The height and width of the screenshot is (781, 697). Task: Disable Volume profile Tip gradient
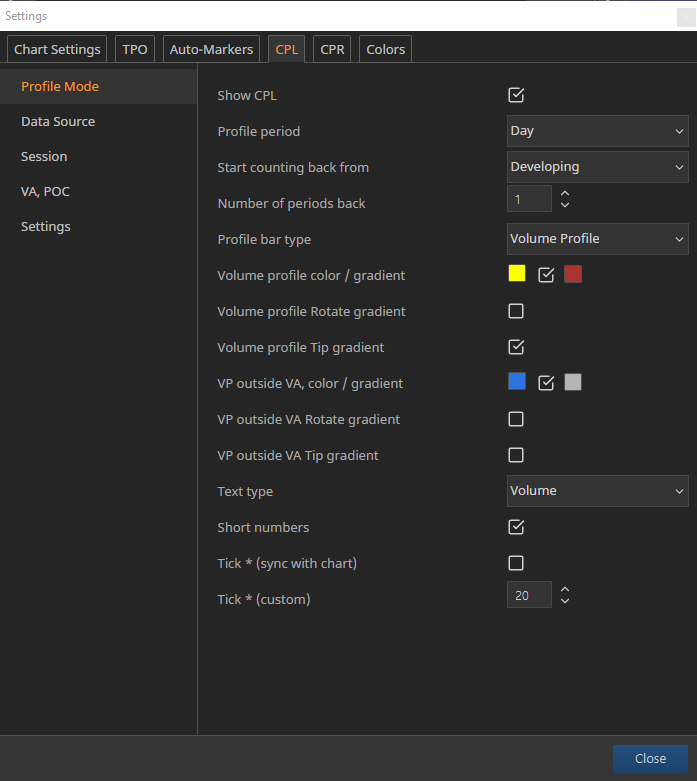pyautogui.click(x=516, y=347)
